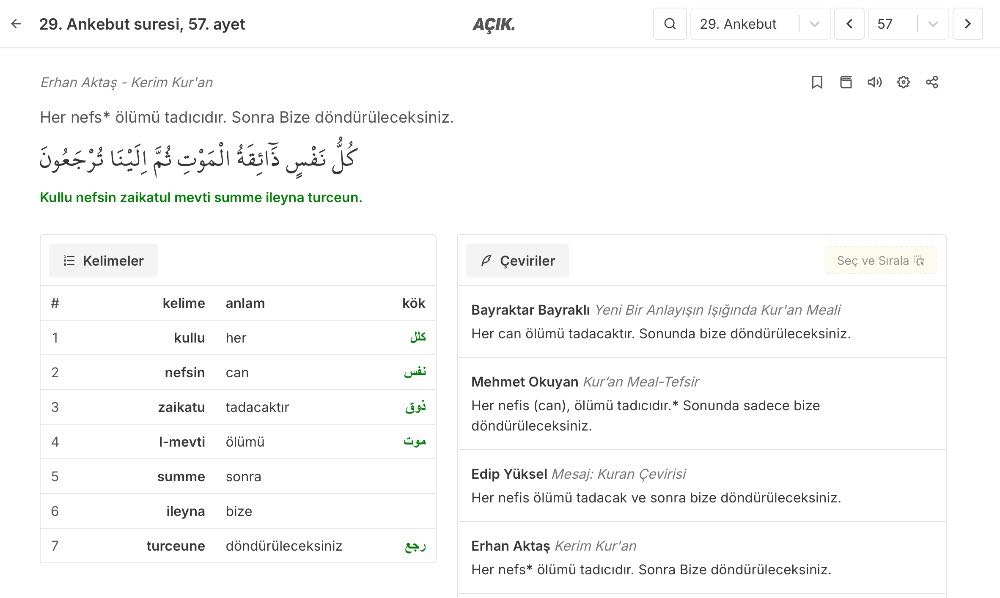
Task: Select the Çeviriler tab
Action: pyautogui.click(x=517, y=261)
